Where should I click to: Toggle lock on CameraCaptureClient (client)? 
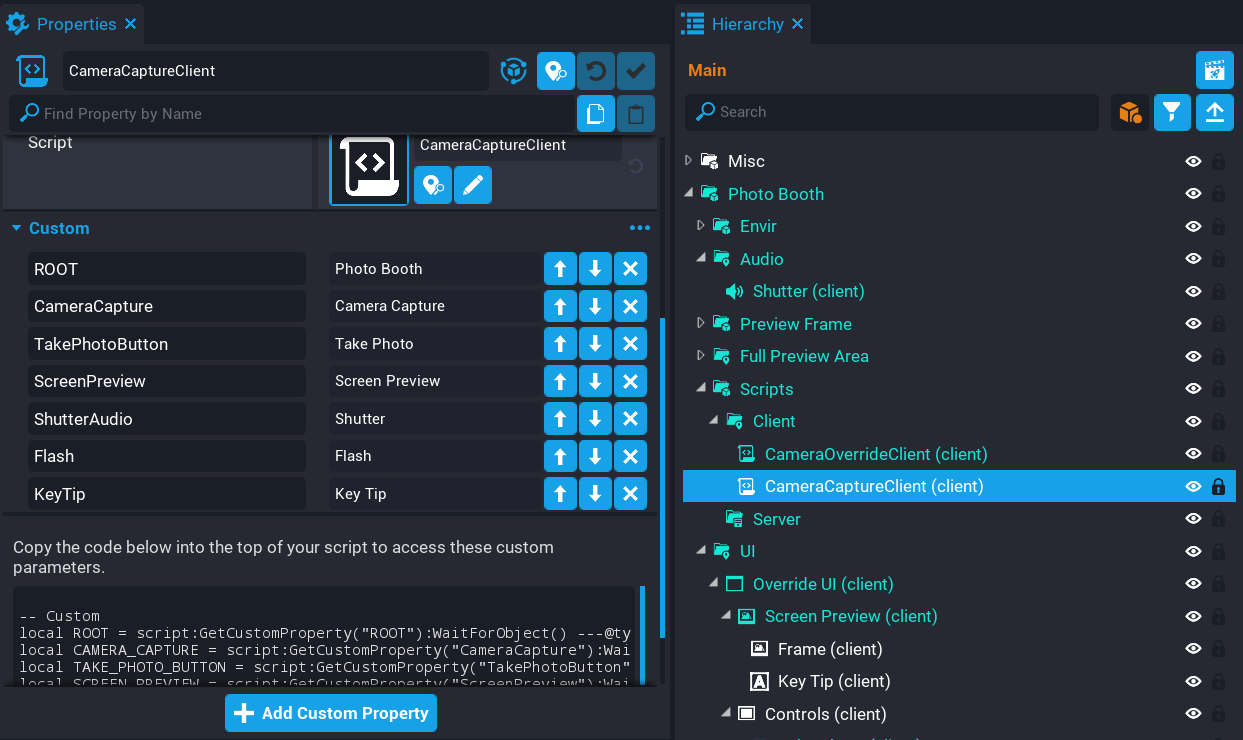click(1218, 487)
